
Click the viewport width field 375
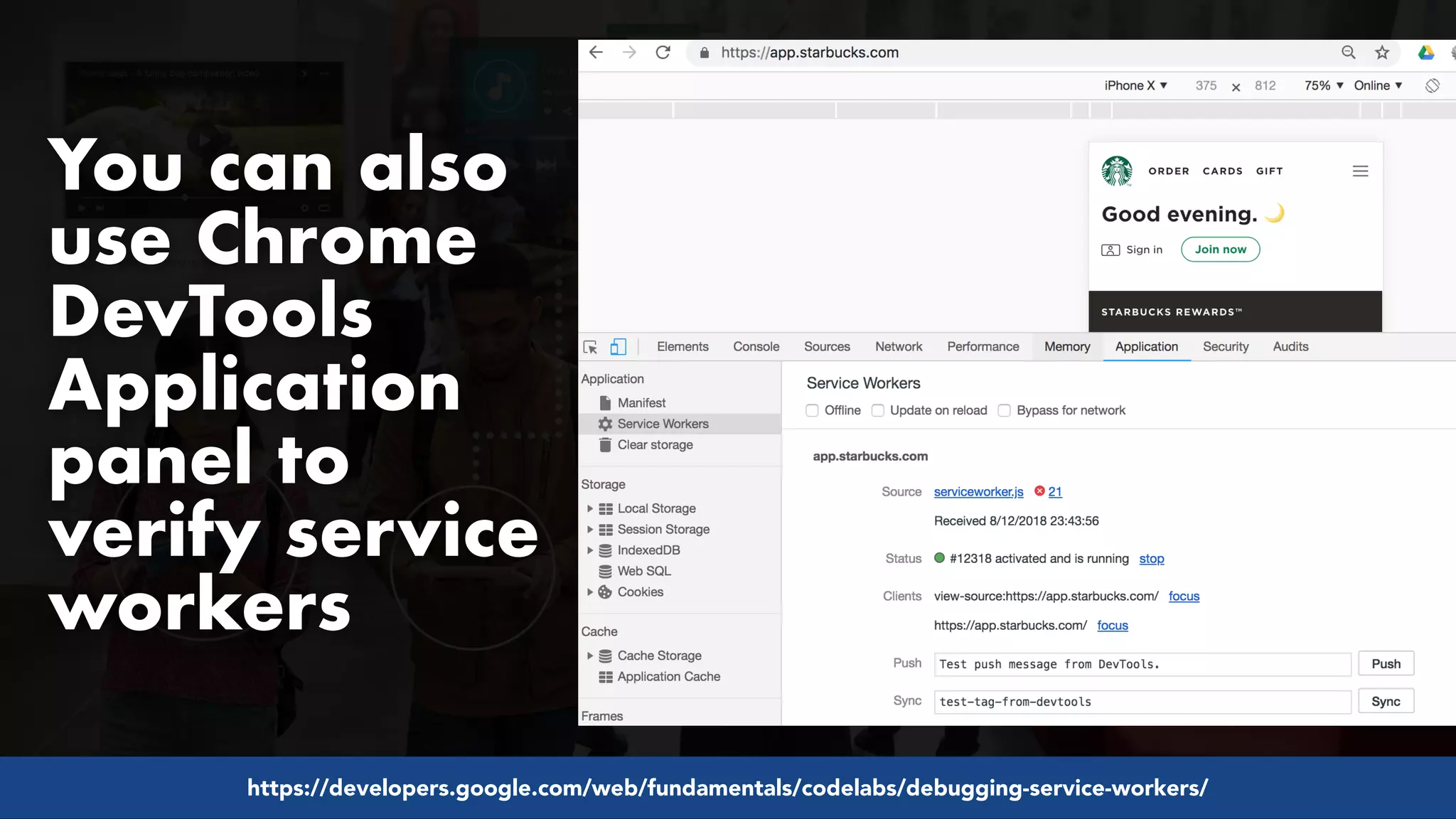(x=1206, y=86)
